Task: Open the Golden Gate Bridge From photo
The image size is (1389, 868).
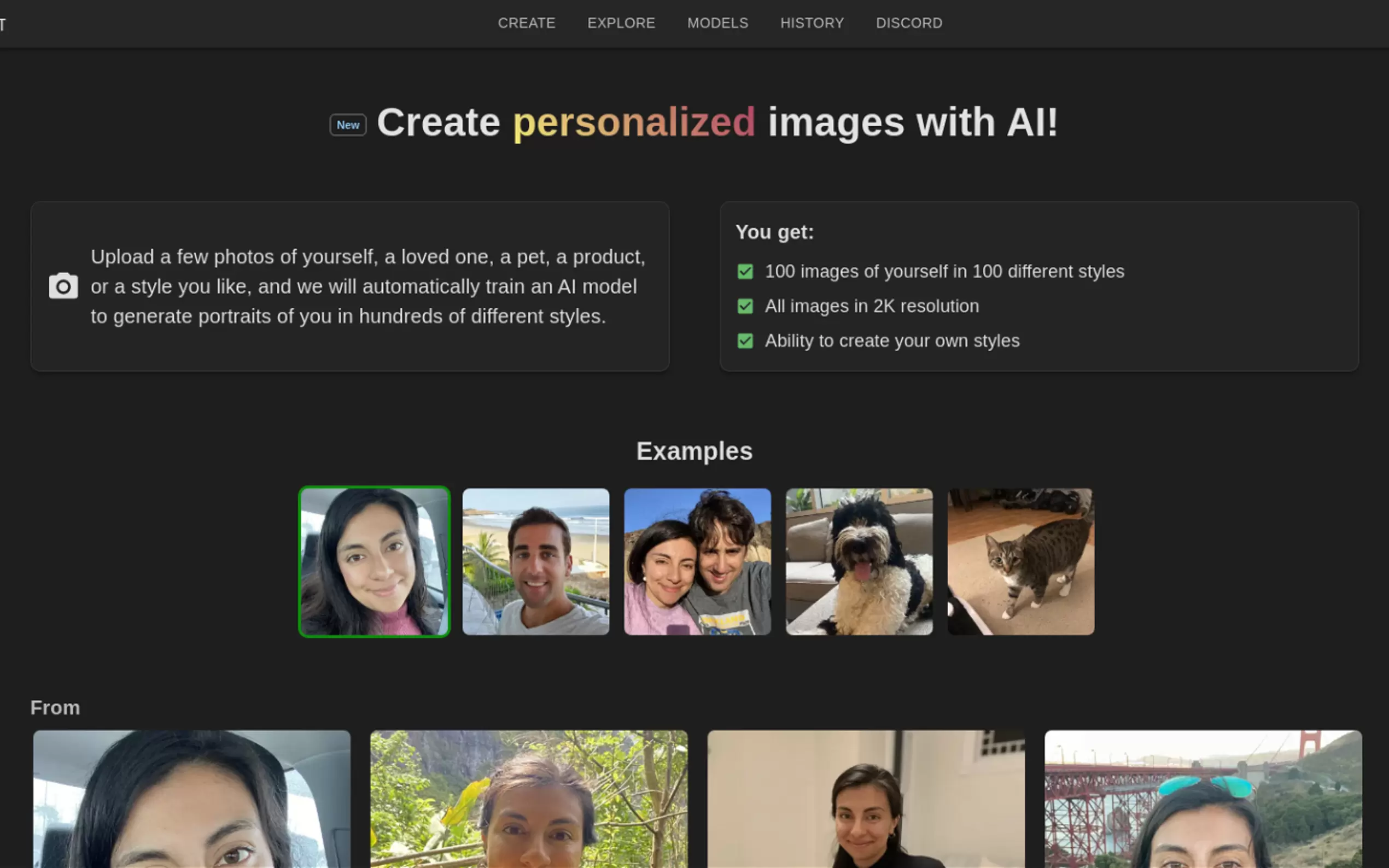Action: coord(1203,798)
